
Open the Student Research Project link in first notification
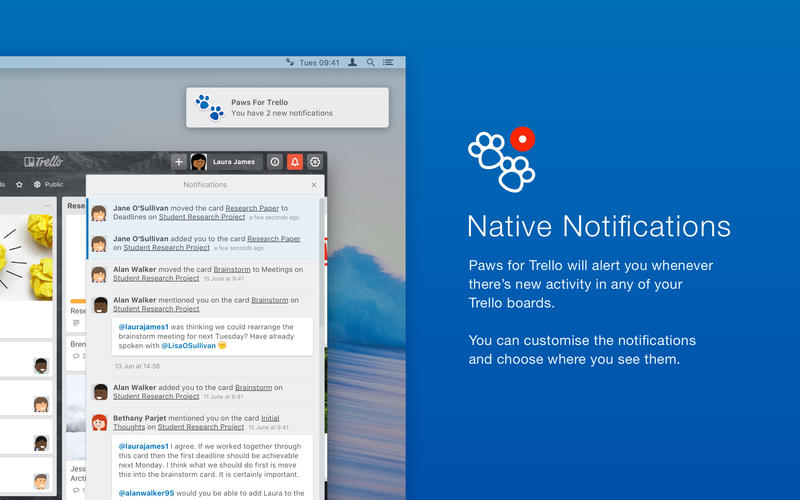[202, 217]
